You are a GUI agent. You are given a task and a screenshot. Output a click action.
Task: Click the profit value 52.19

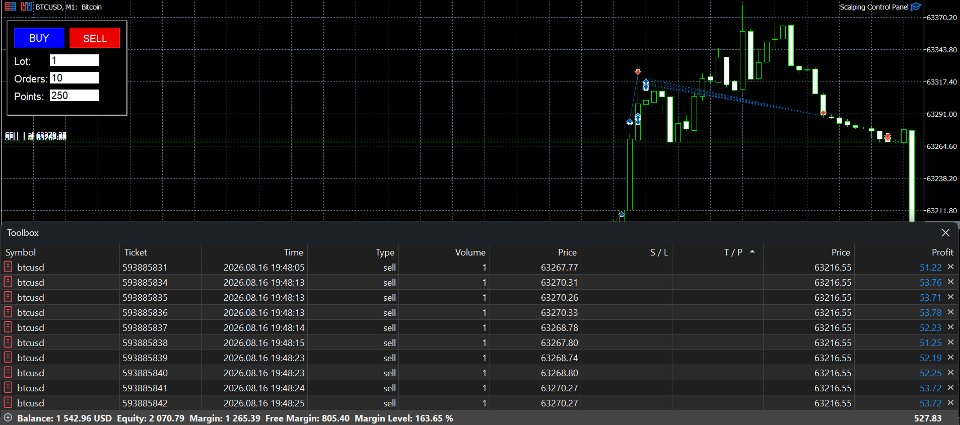931,357
